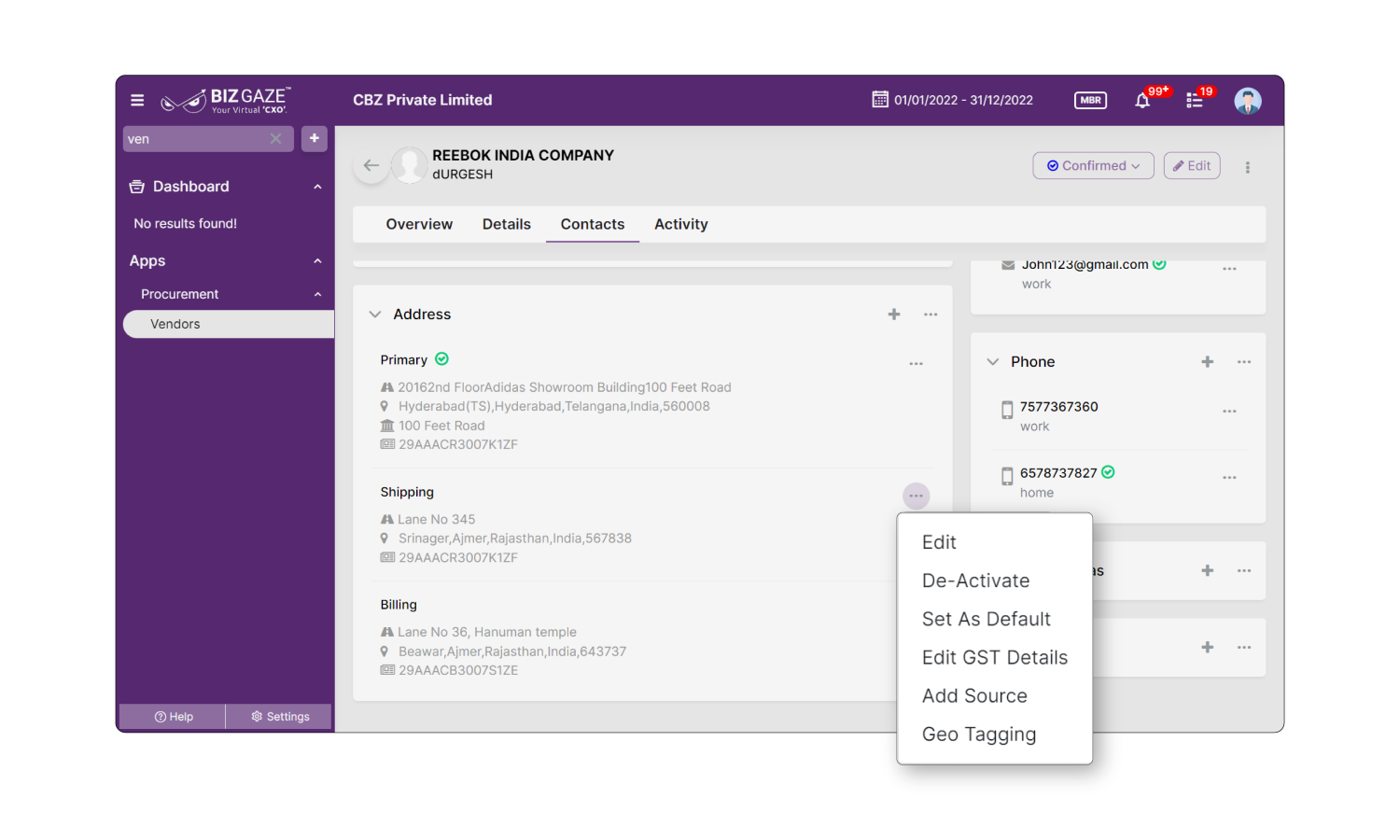Add a new address with plus icon
Screen dimensions: 1400x840
(894, 315)
